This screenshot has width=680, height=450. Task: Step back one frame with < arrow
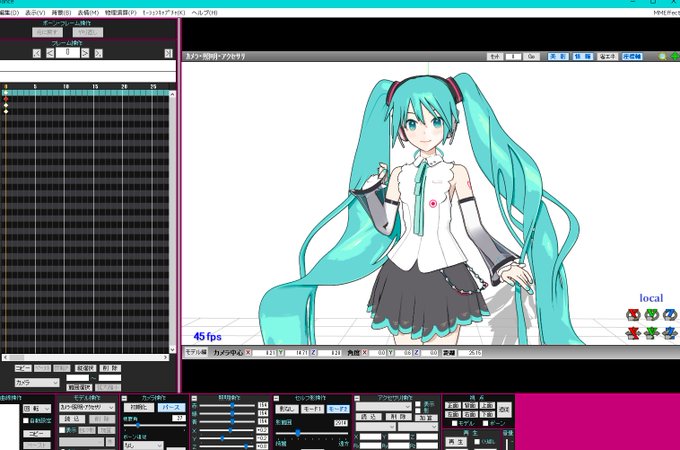pyautogui.click(x=50, y=53)
